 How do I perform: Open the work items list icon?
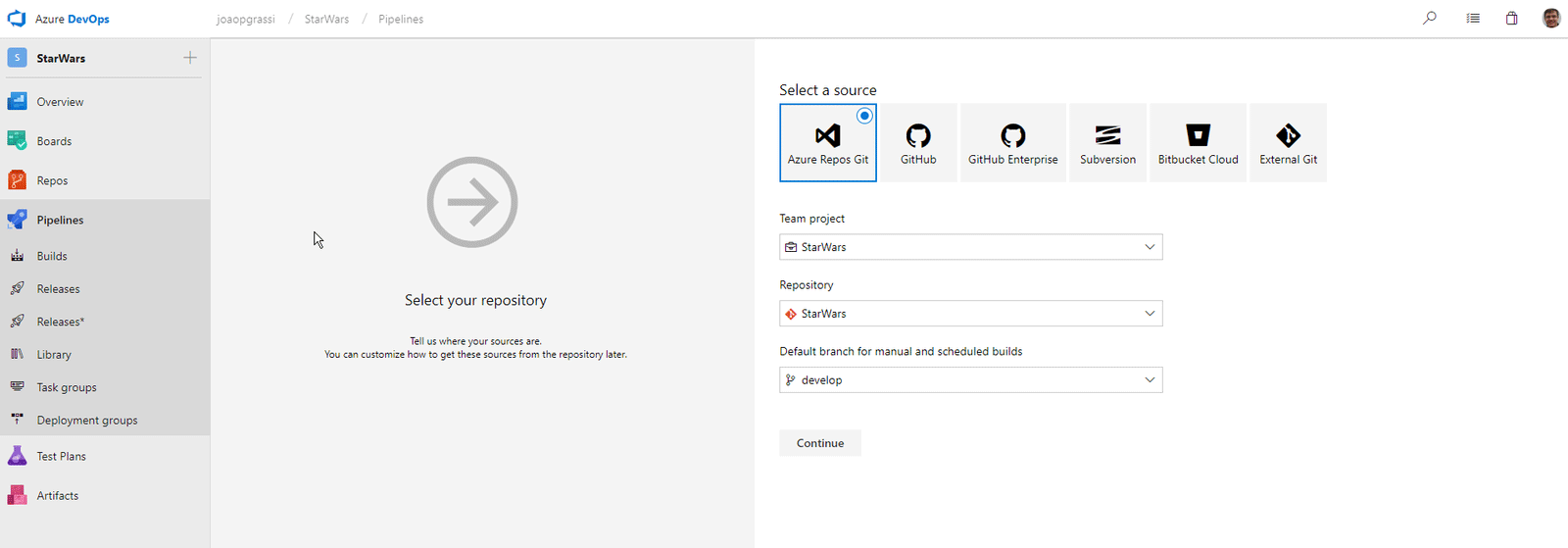coord(1473,18)
